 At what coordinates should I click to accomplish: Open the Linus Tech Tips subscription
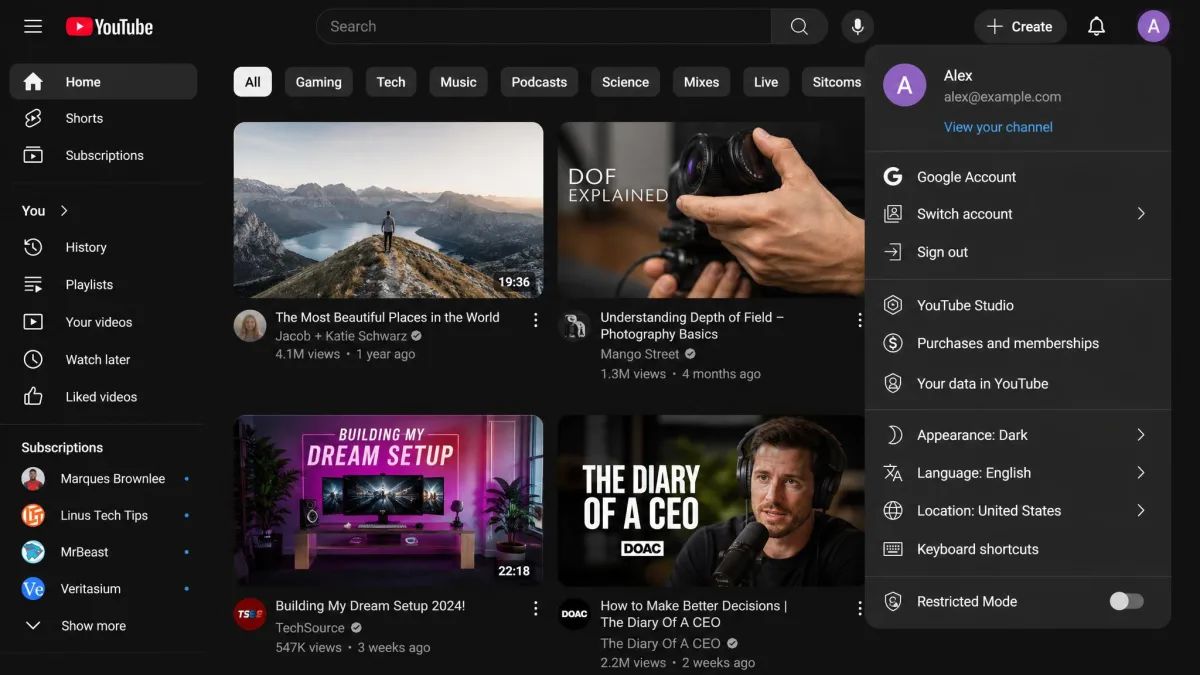[103, 516]
